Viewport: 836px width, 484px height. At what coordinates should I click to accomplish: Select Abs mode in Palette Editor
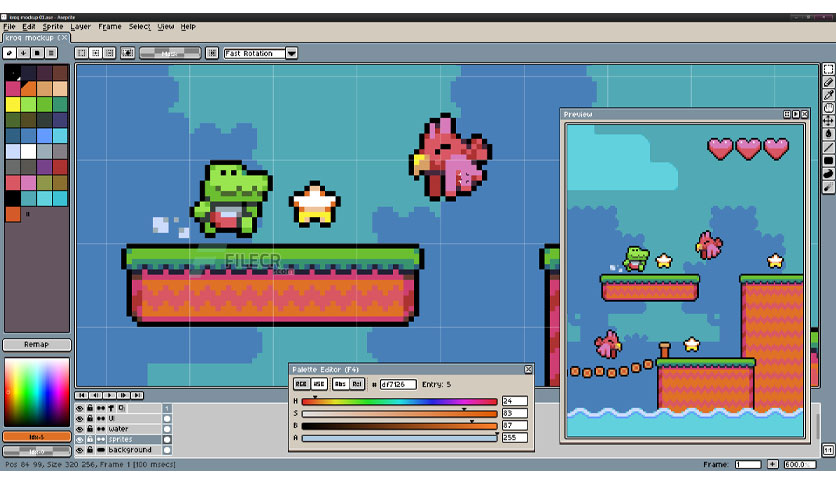[x=340, y=384]
